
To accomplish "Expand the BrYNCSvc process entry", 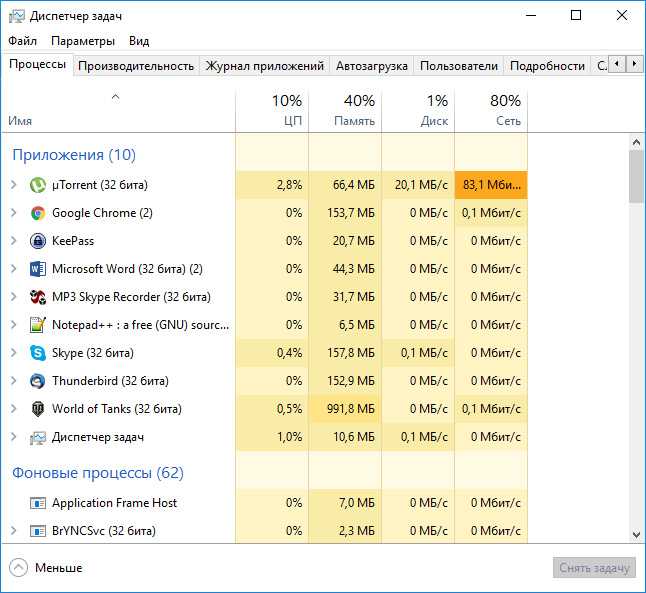I will pyautogui.click(x=14, y=531).
